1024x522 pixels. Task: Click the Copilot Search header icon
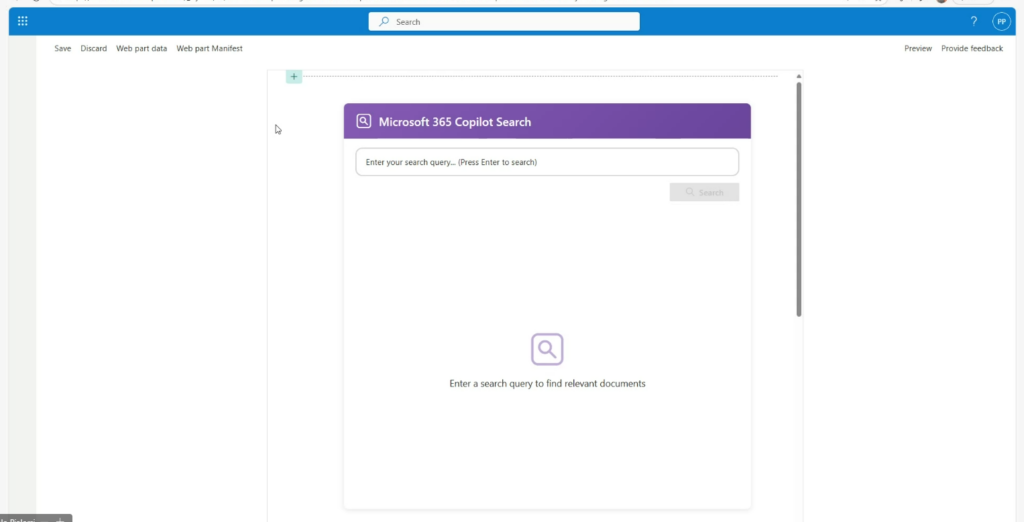(x=364, y=122)
